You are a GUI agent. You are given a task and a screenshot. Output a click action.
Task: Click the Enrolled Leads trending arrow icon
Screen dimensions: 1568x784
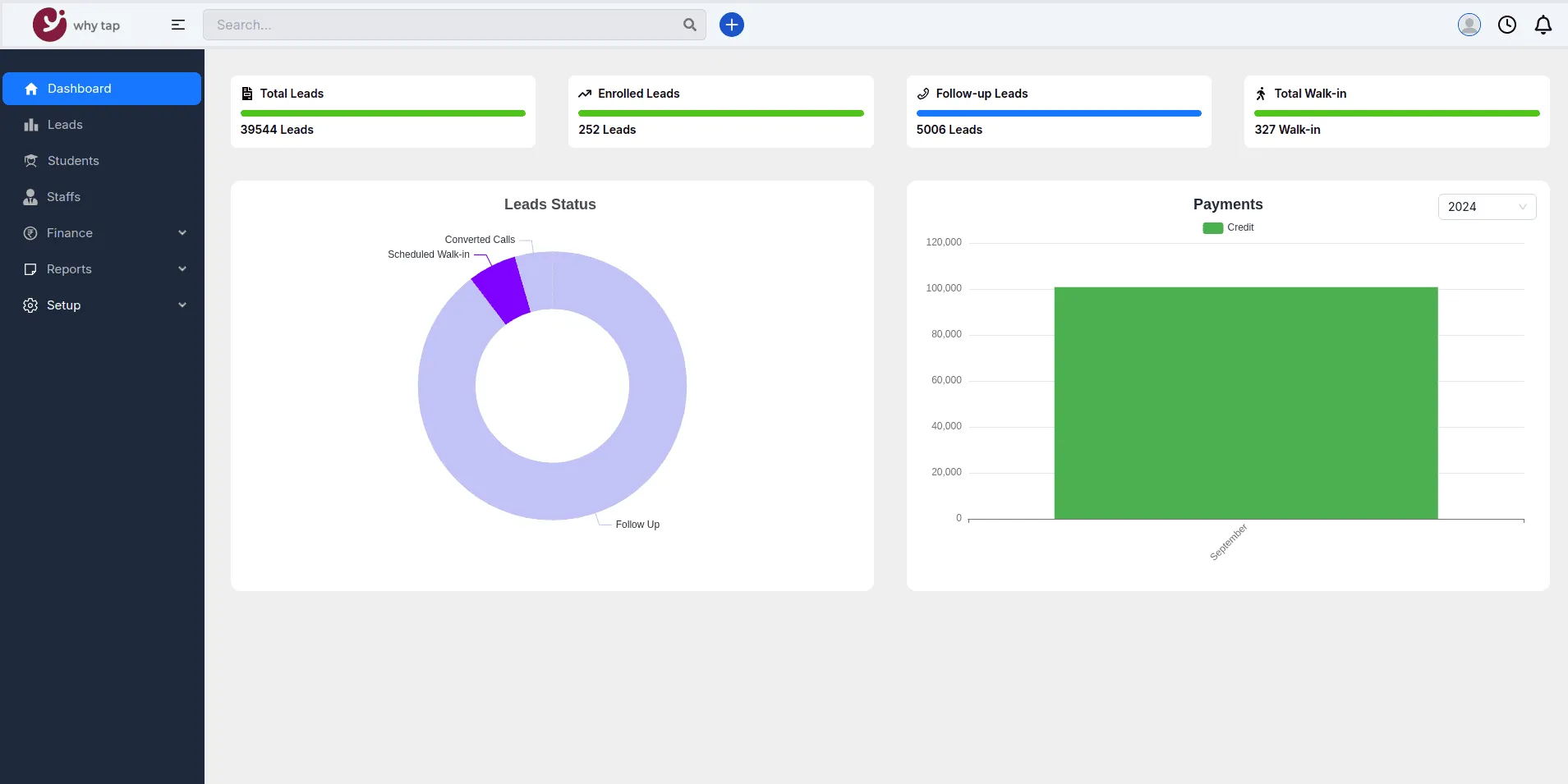click(585, 94)
